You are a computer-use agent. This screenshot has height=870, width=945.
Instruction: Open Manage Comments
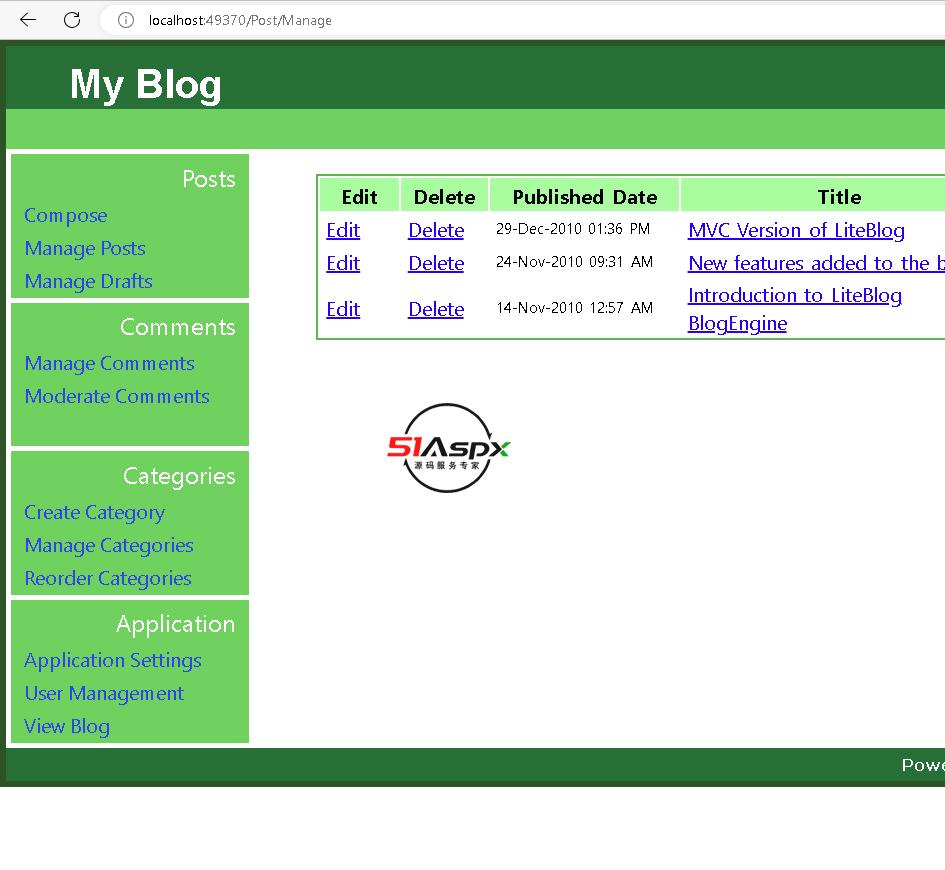coord(109,363)
